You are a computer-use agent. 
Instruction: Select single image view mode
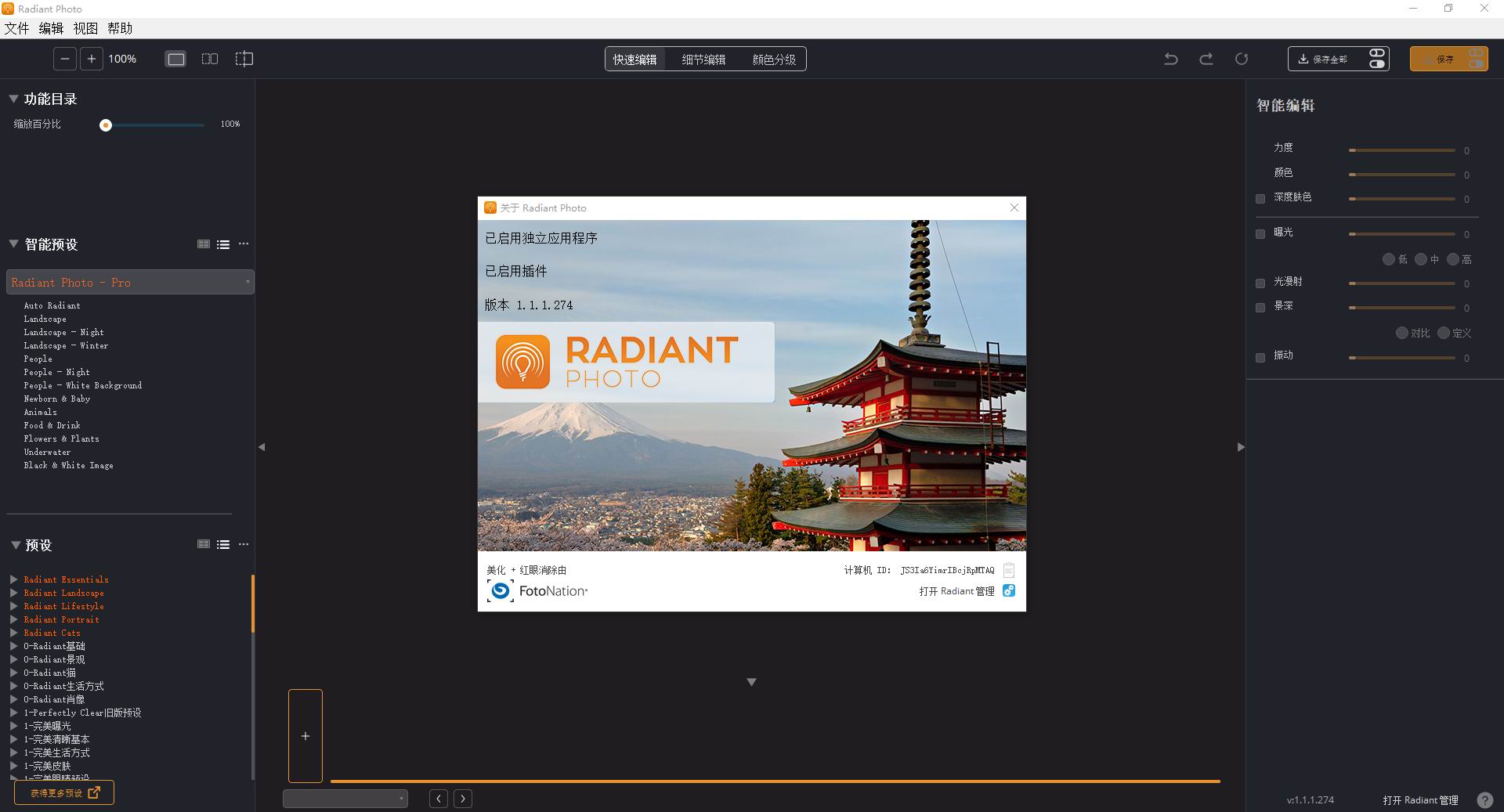pyautogui.click(x=176, y=59)
